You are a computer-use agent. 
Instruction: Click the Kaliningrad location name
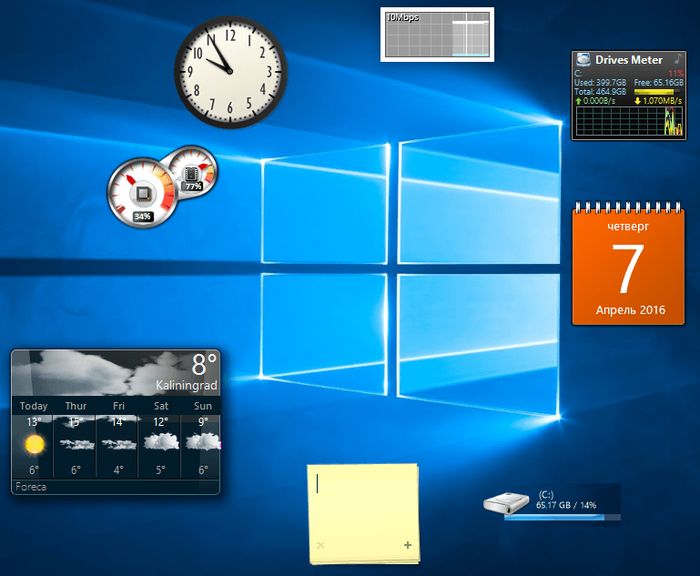[x=186, y=385]
